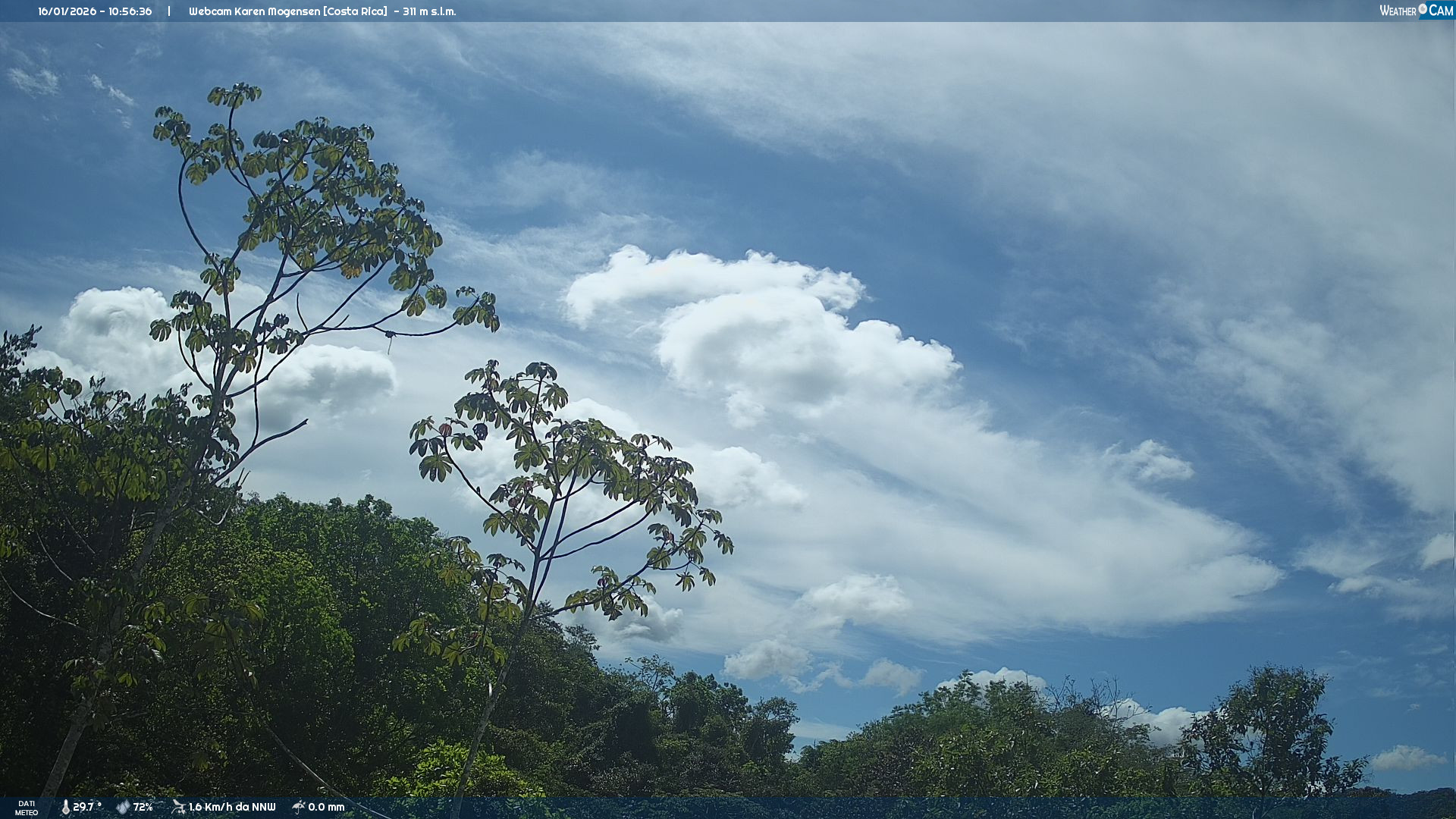Click the date 16/01/2026 in header
1456x819 pixels.
[x=66, y=11]
